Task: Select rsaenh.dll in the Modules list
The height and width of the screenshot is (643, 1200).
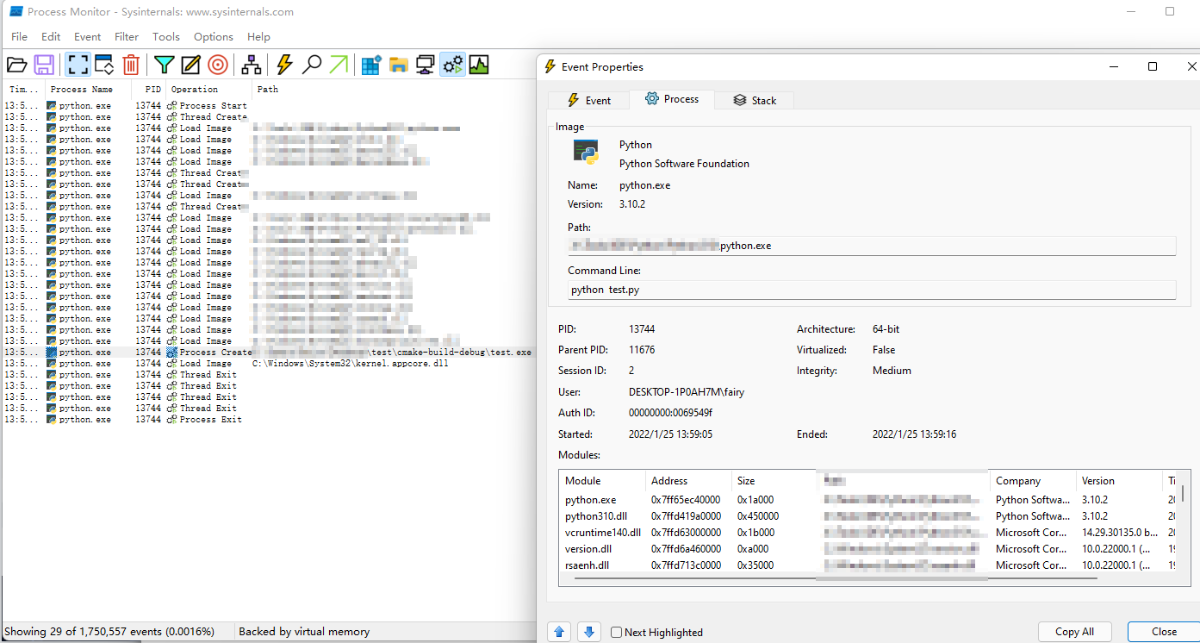Action: pyautogui.click(x=870, y=565)
